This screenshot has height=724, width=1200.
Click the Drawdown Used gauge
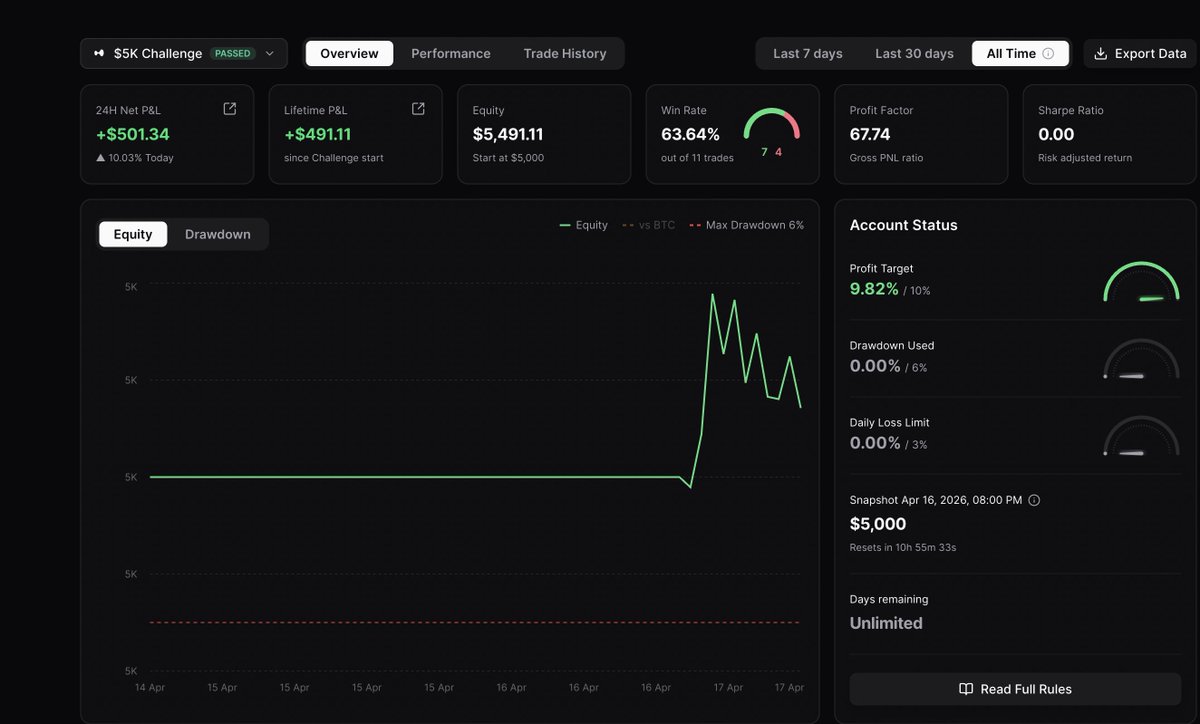[x=1141, y=358]
